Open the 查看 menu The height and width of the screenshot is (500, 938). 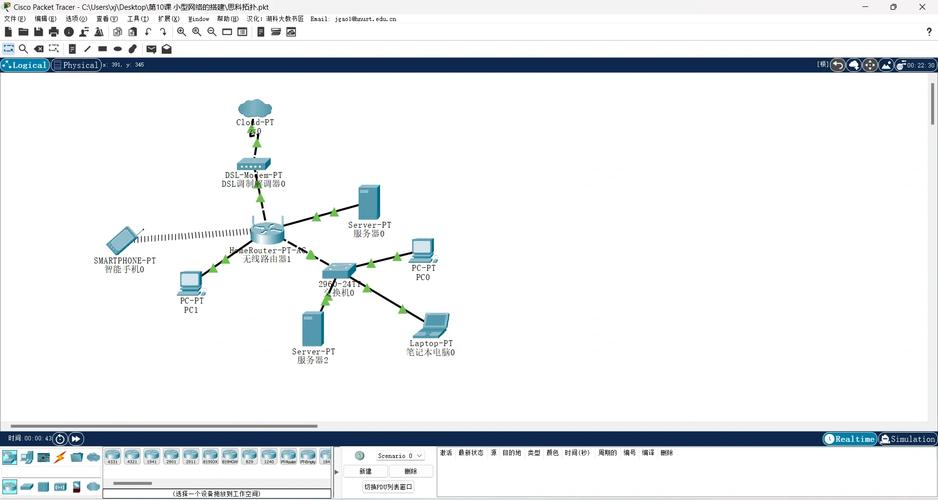click(107, 19)
